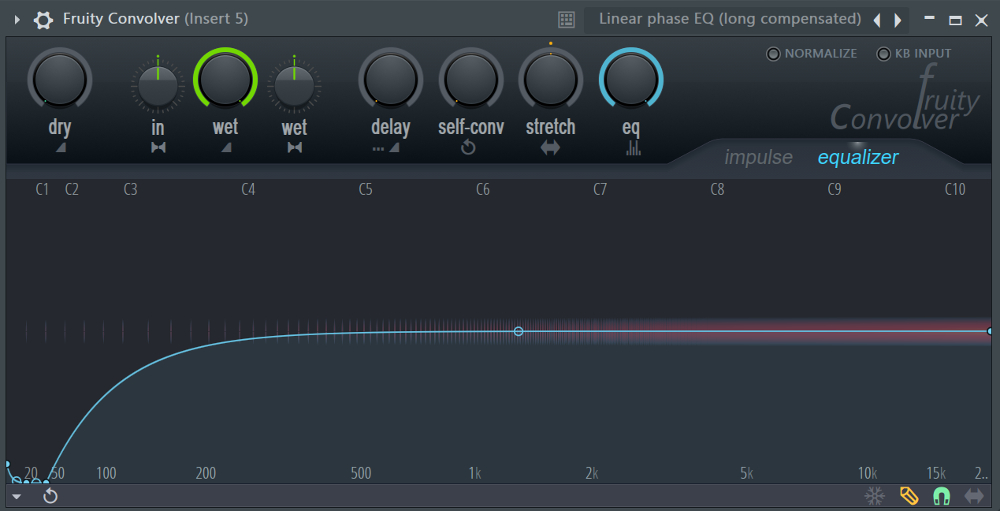Toggle the freeze snowflake icon
The image size is (1000, 511).
(x=874, y=496)
